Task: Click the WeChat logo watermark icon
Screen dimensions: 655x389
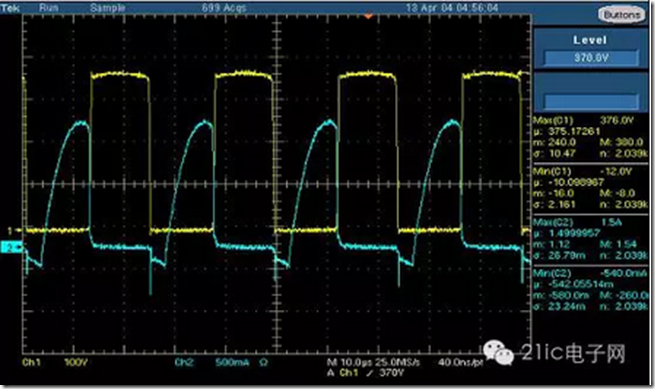Action: click(x=498, y=352)
